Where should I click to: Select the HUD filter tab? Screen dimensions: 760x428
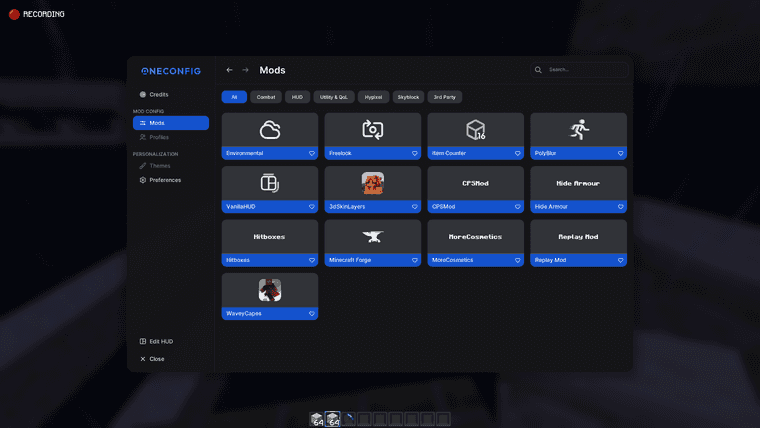(x=297, y=97)
